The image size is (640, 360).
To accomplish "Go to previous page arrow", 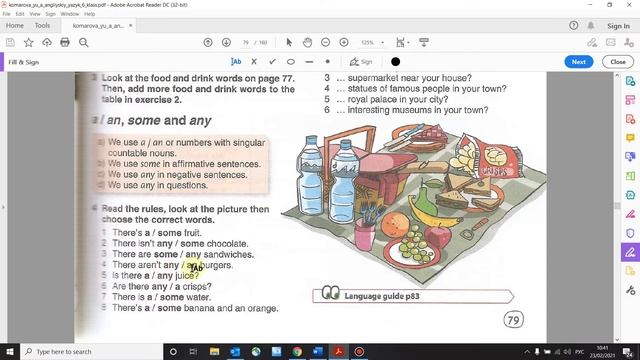I will pos(208,42).
